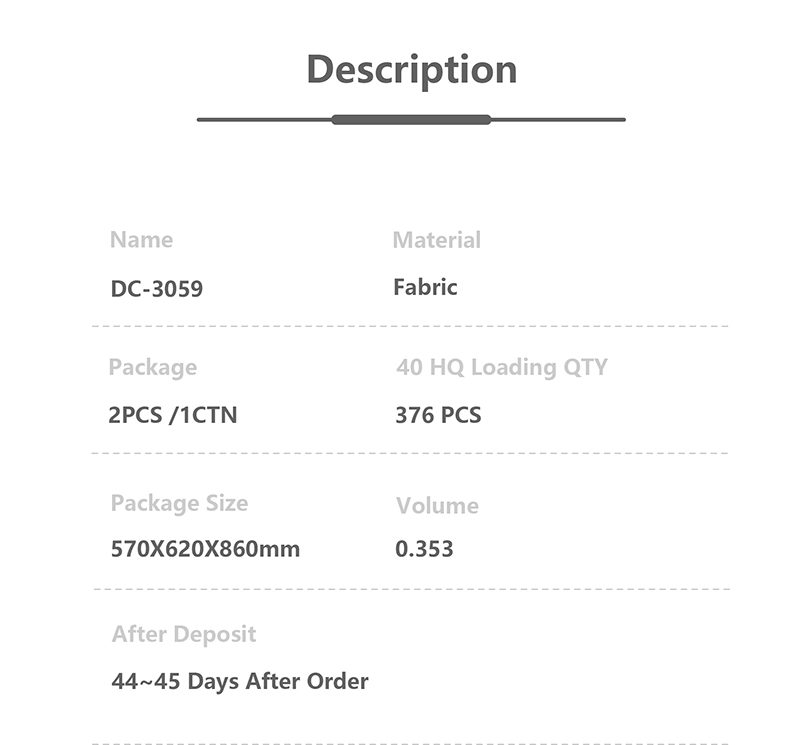Select the 40 HQ Loading QTY label

501,367
